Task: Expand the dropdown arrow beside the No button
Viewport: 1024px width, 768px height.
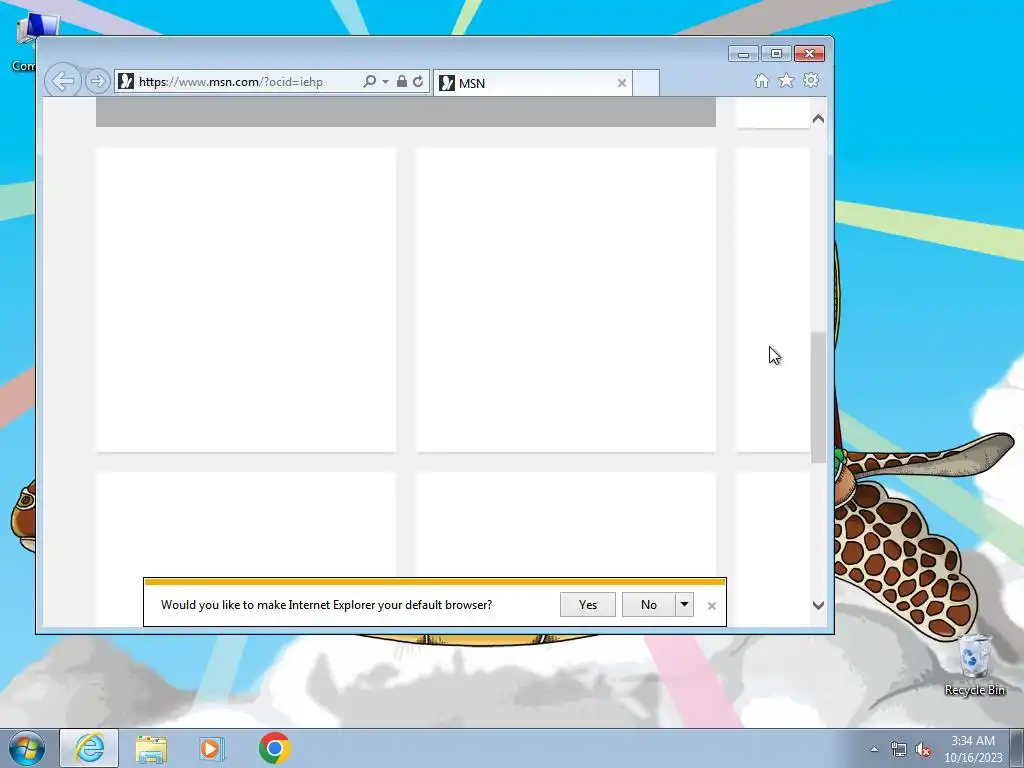Action: (684, 605)
